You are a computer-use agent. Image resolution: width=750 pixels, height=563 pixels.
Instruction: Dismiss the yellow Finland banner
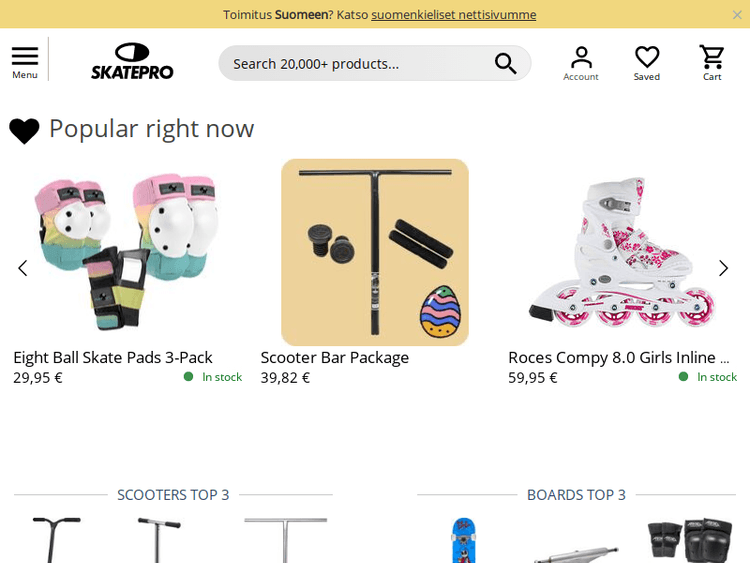[737, 15]
